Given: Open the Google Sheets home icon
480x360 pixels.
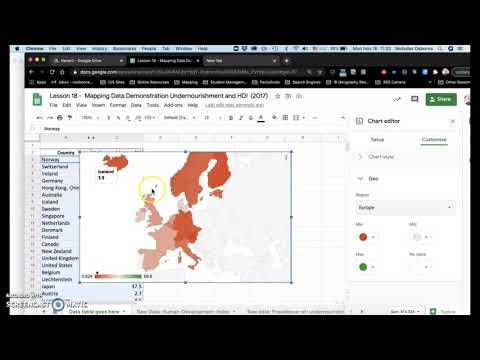Looking at the screenshot, I should pos(37,99).
